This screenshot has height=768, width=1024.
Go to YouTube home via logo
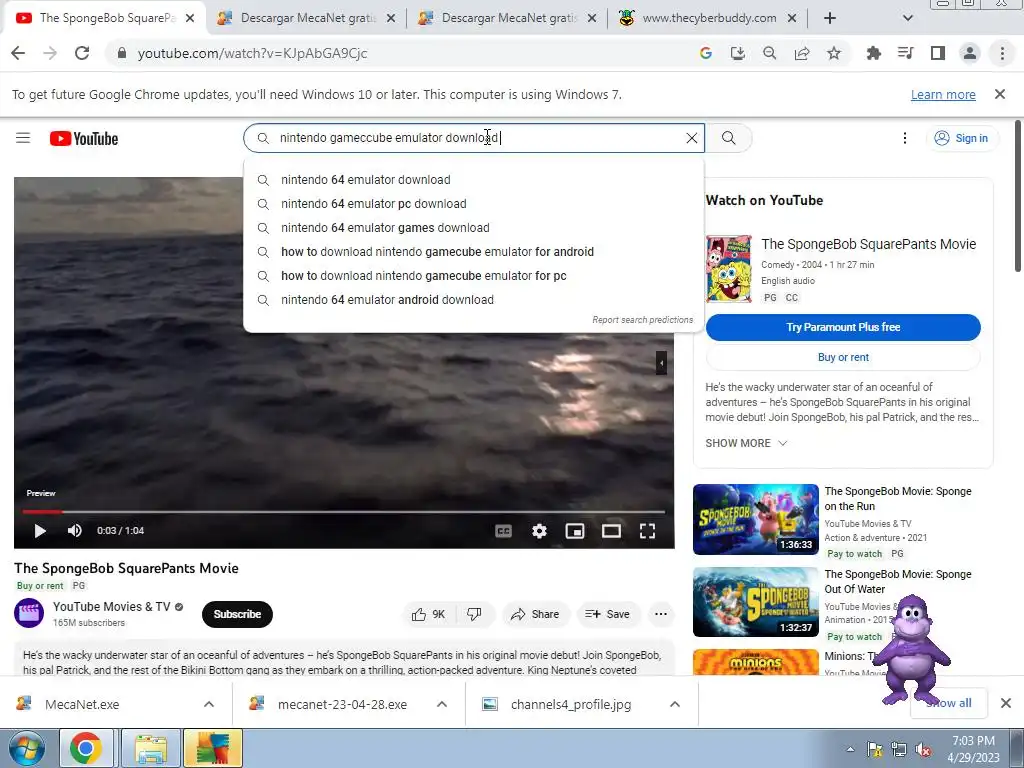pyautogui.click(x=84, y=138)
